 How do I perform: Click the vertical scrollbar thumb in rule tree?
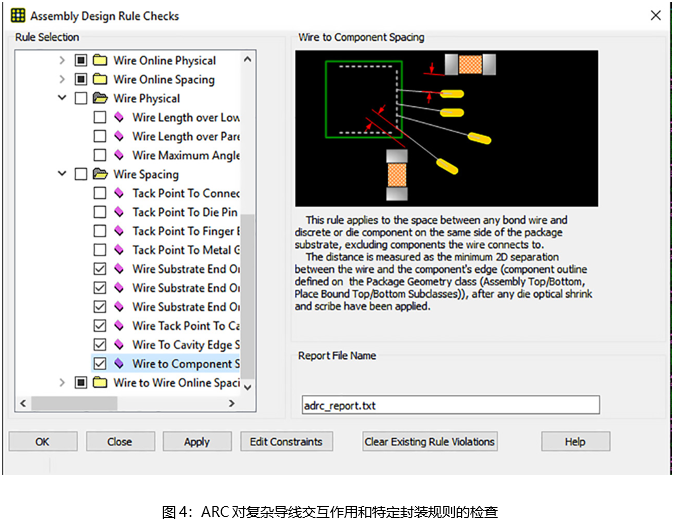247,296
